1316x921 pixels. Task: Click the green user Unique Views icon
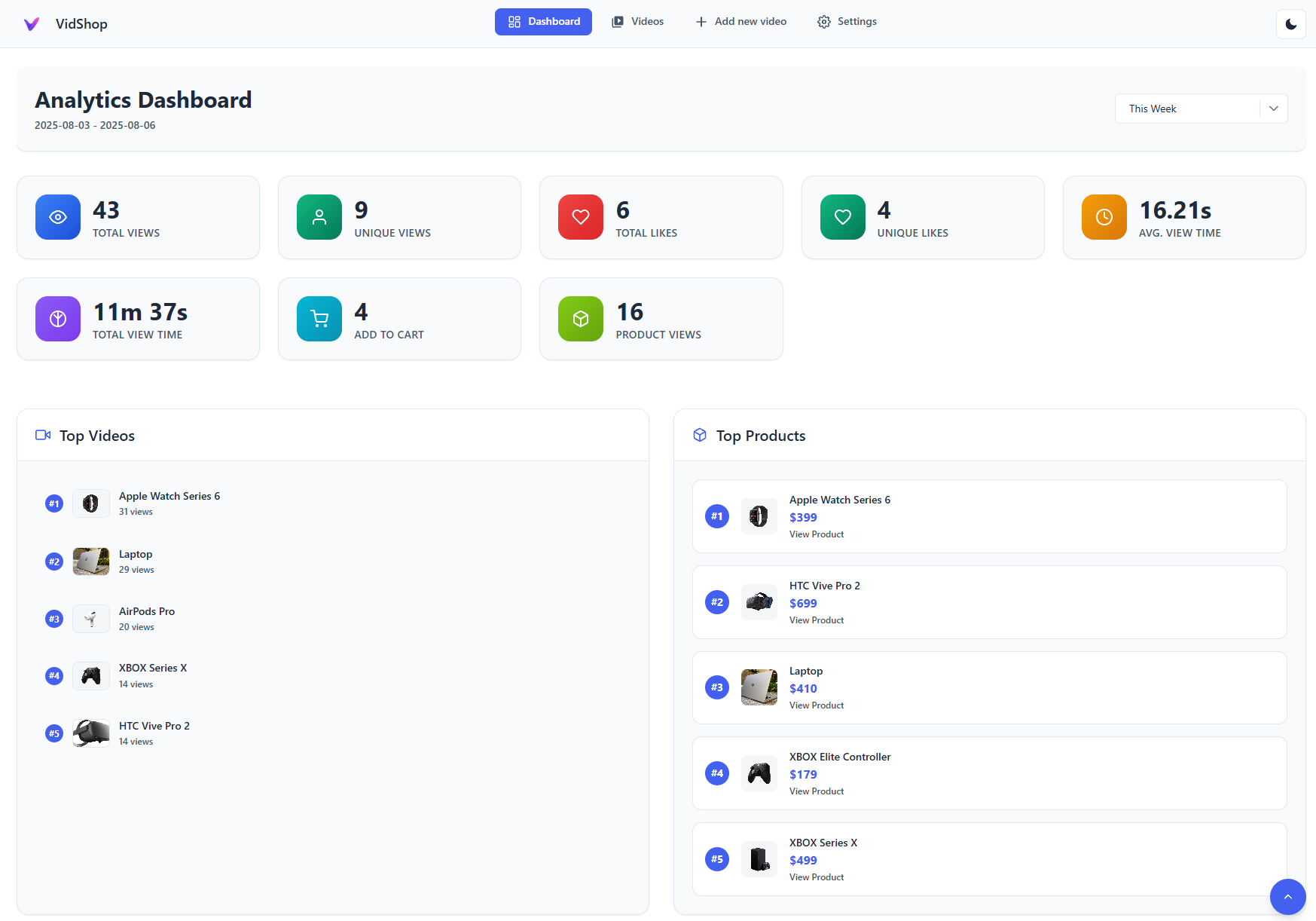tap(319, 217)
